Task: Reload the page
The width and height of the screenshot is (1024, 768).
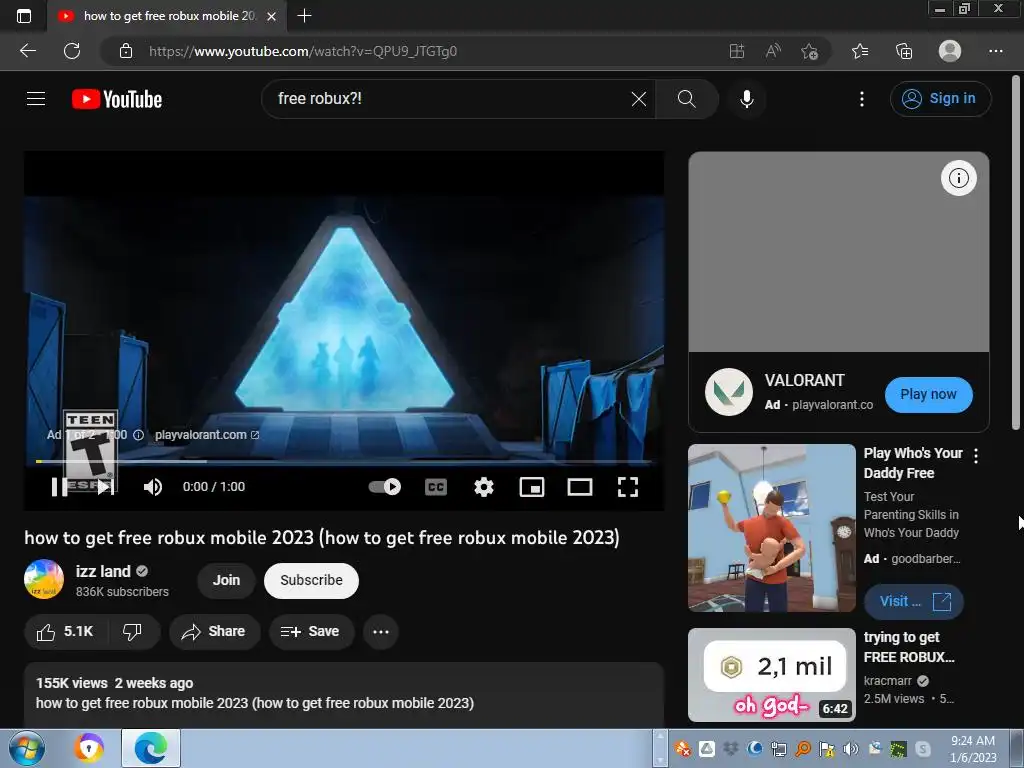Action: pyautogui.click(x=72, y=51)
